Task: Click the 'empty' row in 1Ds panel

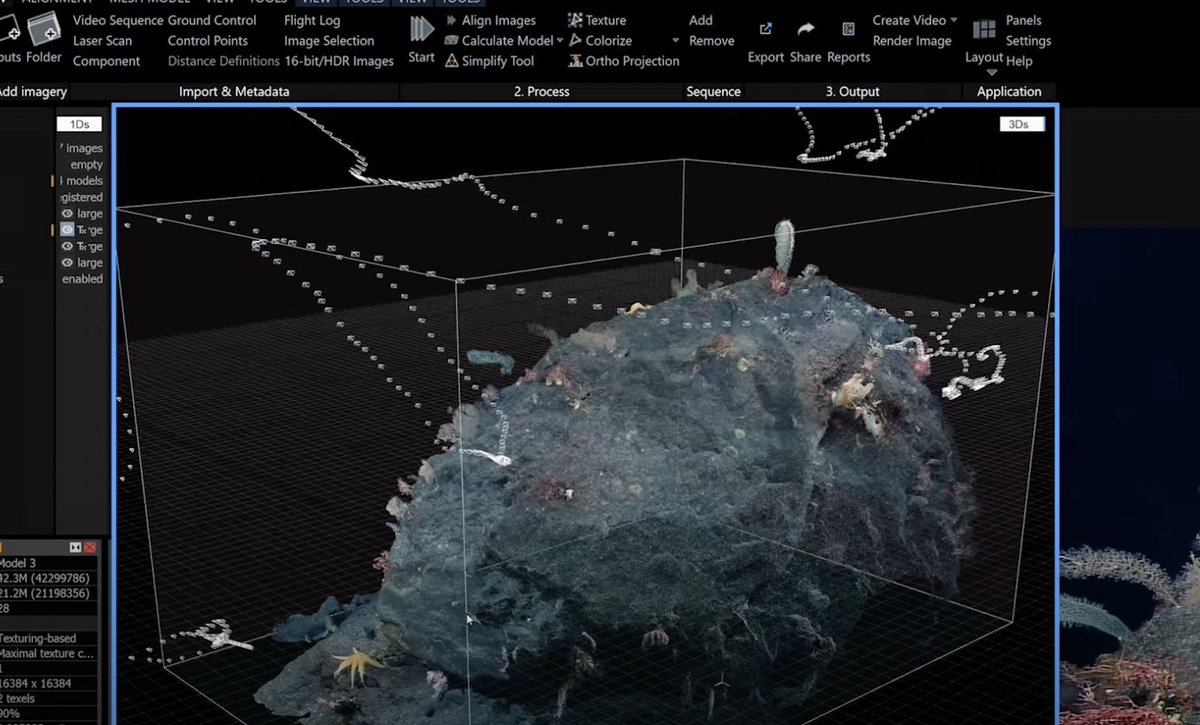Action: pyautogui.click(x=86, y=165)
